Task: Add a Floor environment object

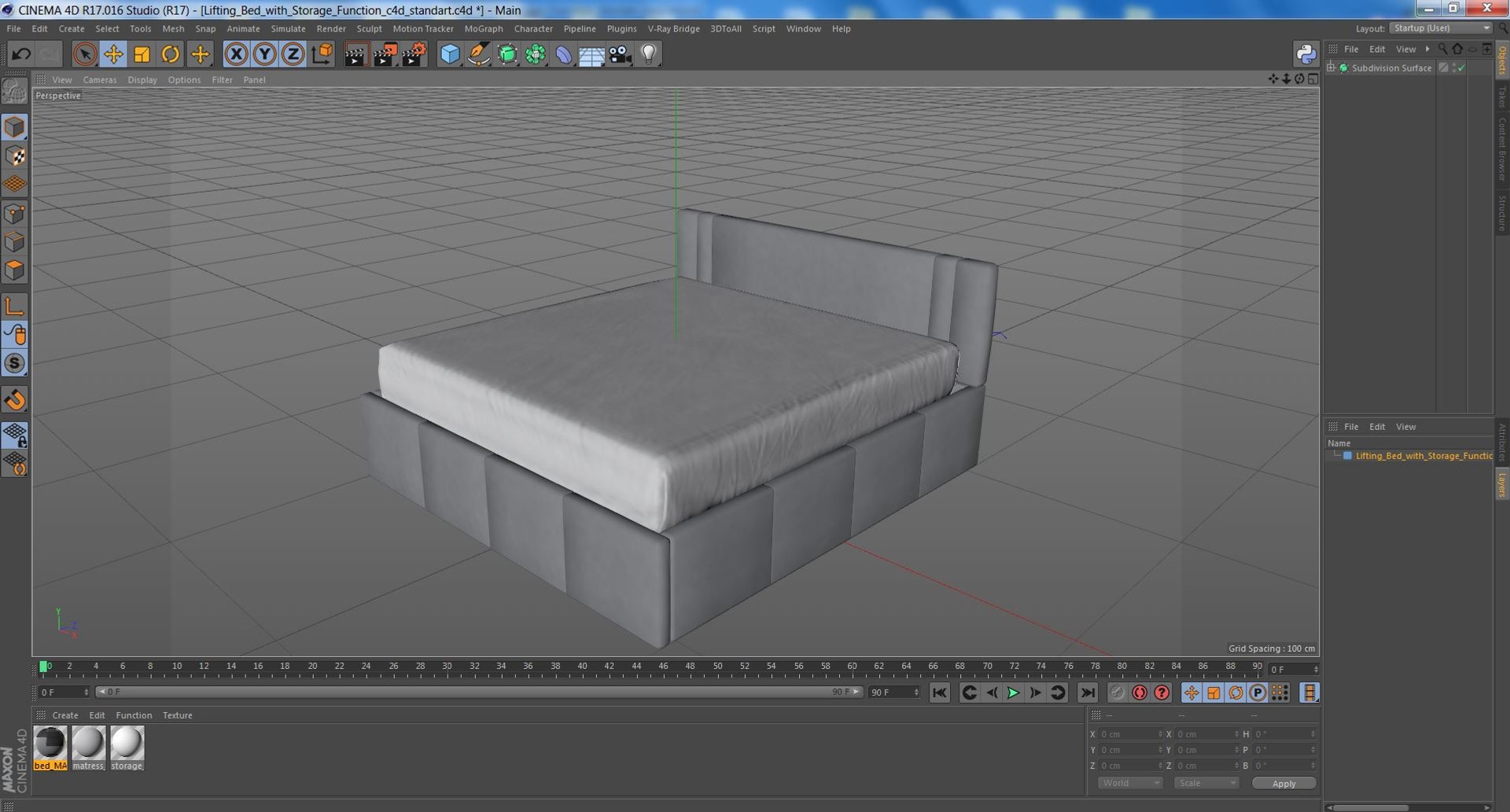Action: pos(591,54)
